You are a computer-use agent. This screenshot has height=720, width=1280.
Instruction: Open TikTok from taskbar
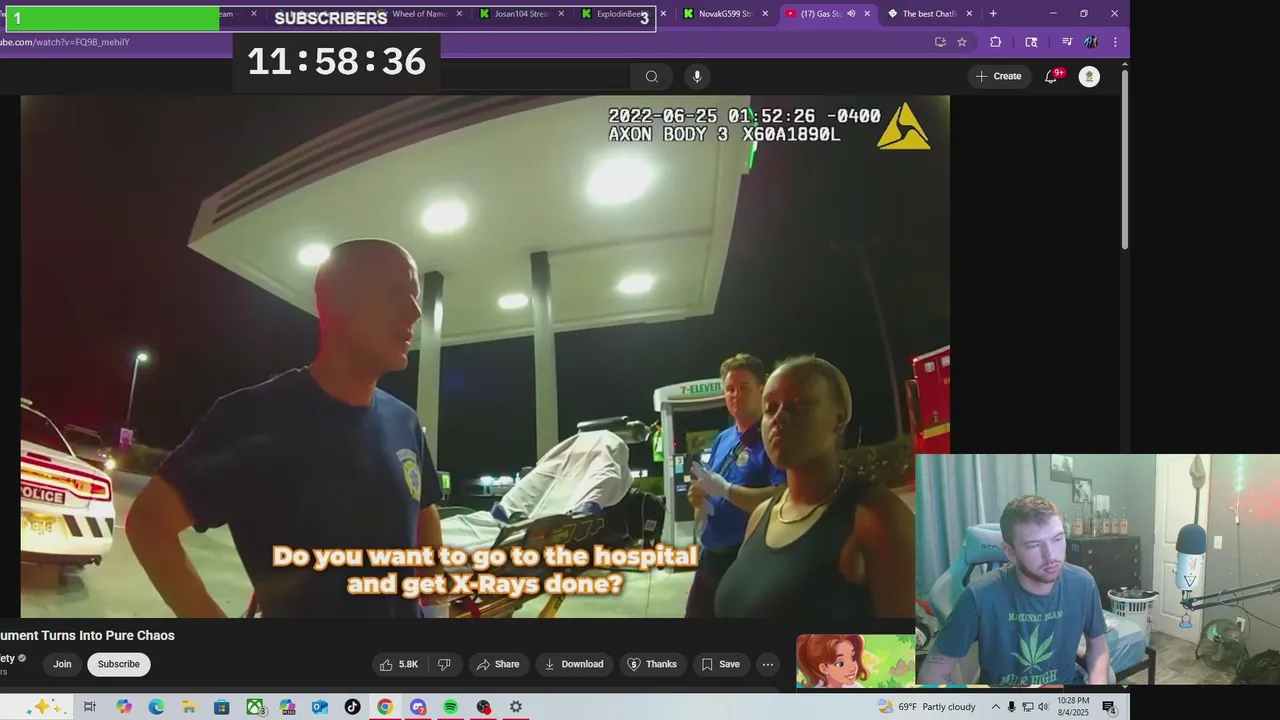(x=352, y=707)
